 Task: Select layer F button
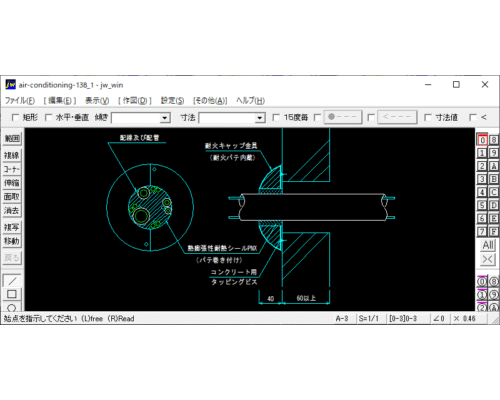click(494, 231)
